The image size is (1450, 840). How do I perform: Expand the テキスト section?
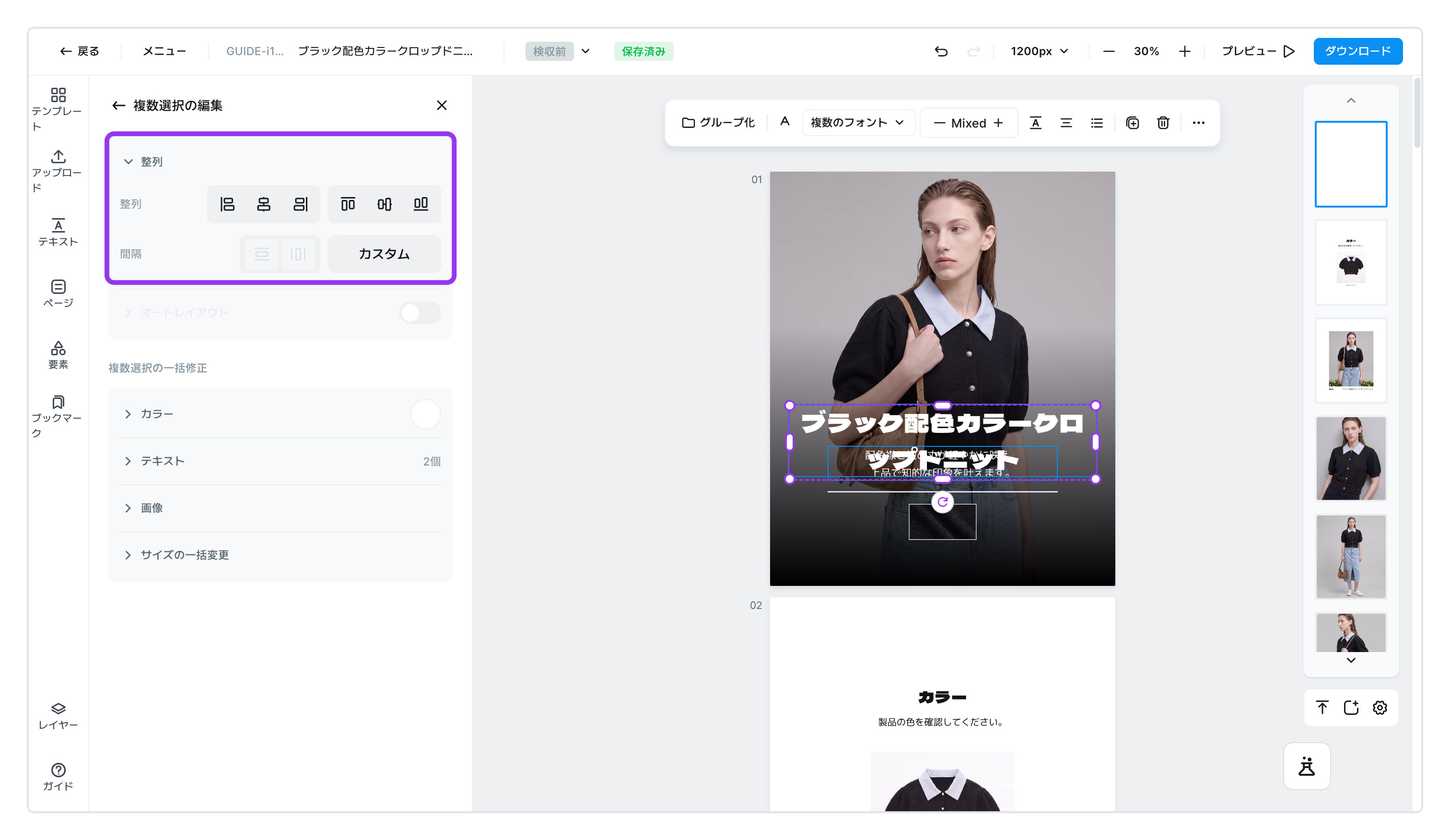(128, 461)
